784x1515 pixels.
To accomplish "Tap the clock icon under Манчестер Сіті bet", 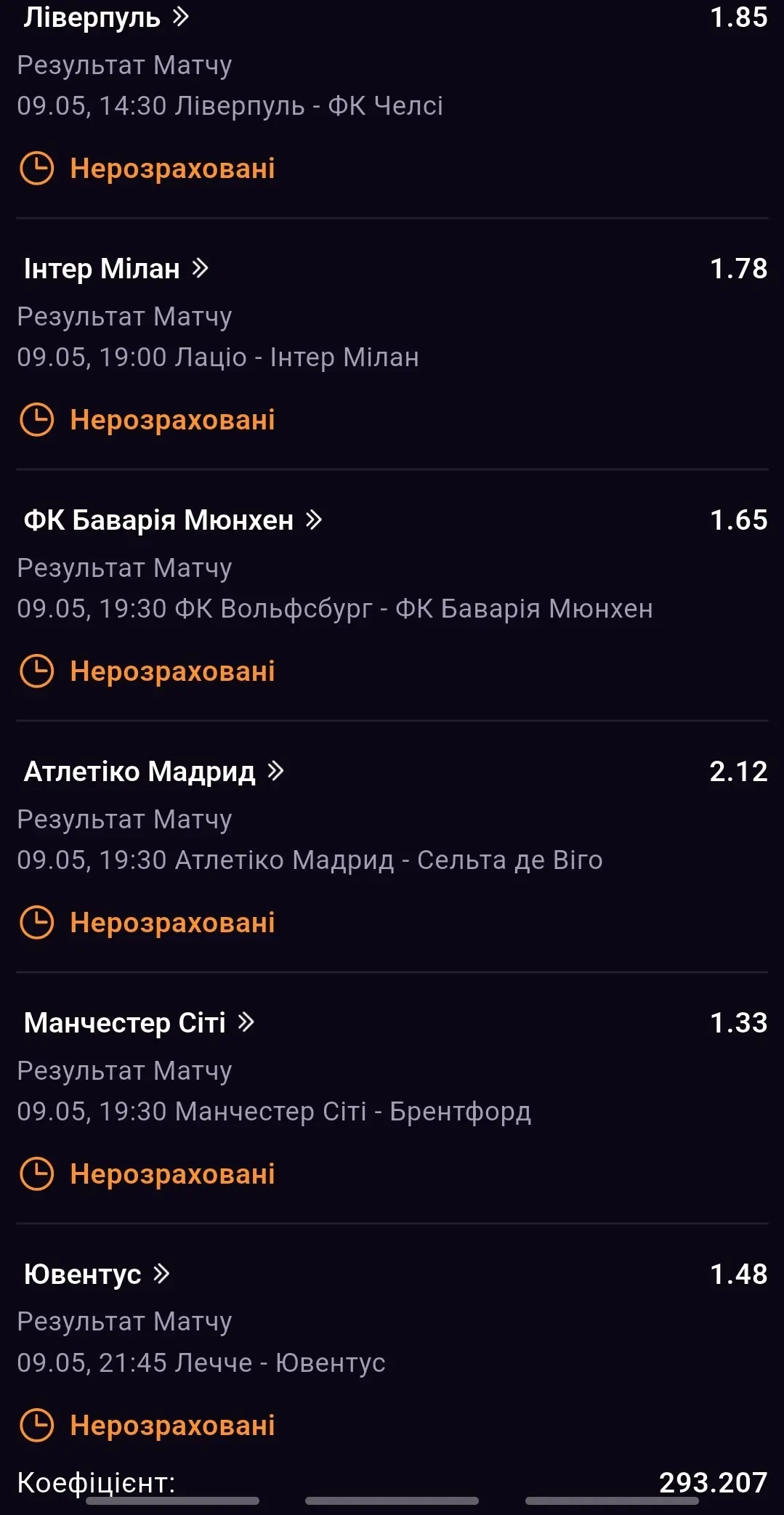I will (x=36, y=1174).
